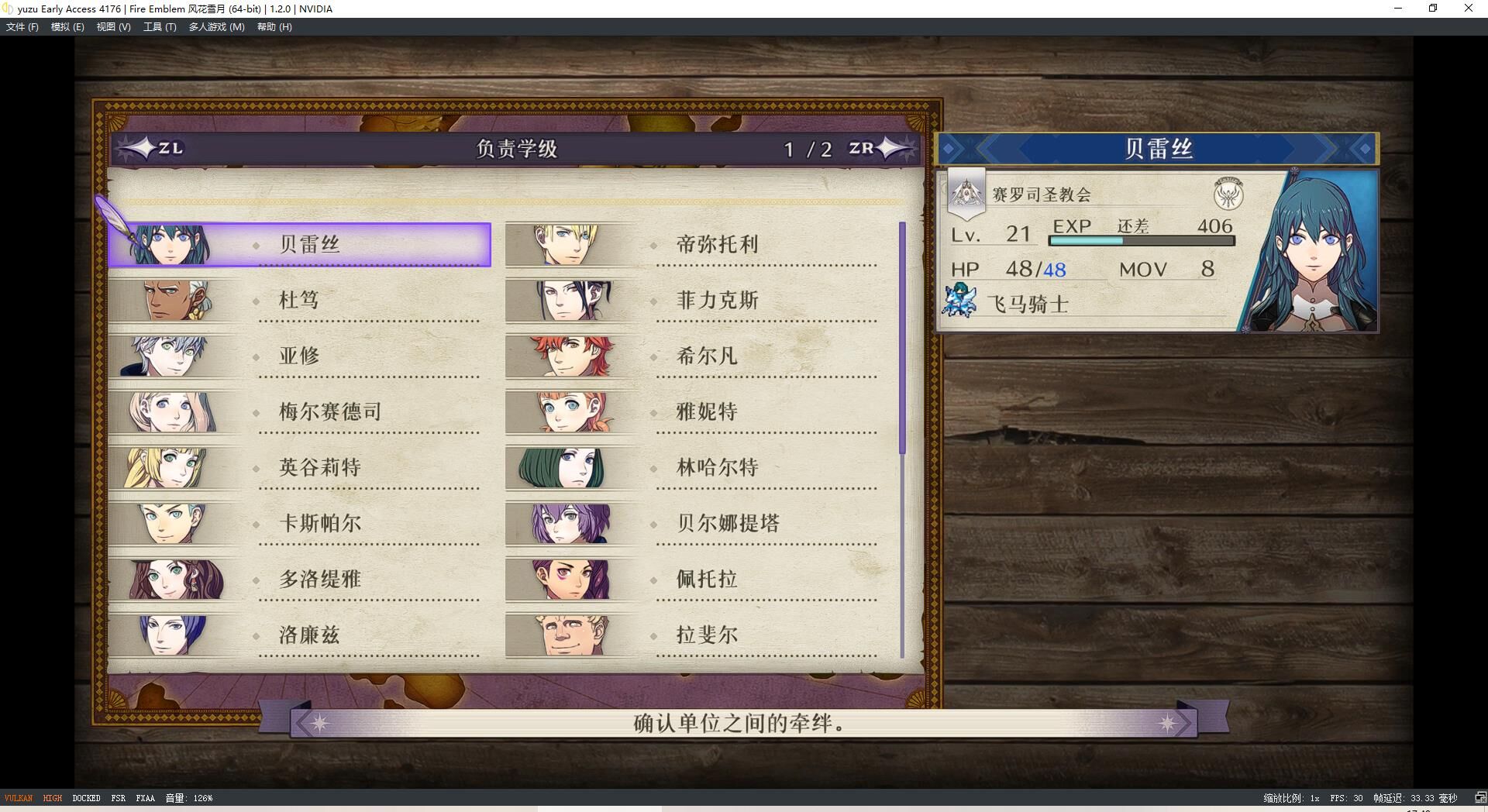
Task: Toggle the FXAA anti-aliasing setting
Action: click(x=145, y=798)
